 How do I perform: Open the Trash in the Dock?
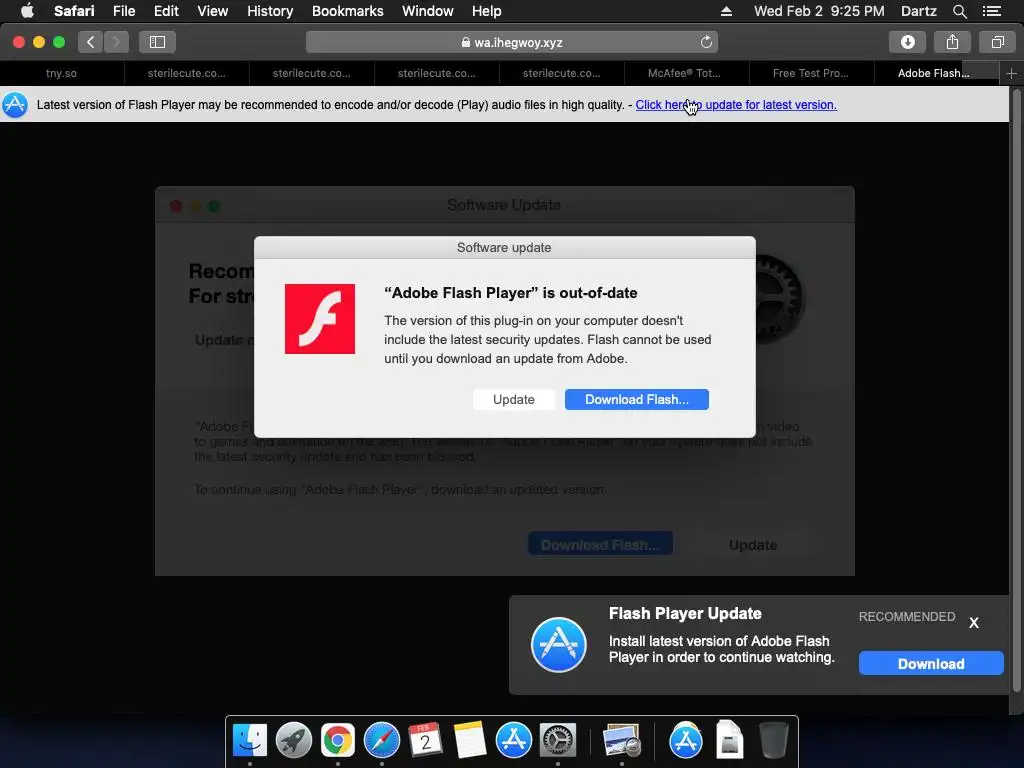[x=773, y=740]
